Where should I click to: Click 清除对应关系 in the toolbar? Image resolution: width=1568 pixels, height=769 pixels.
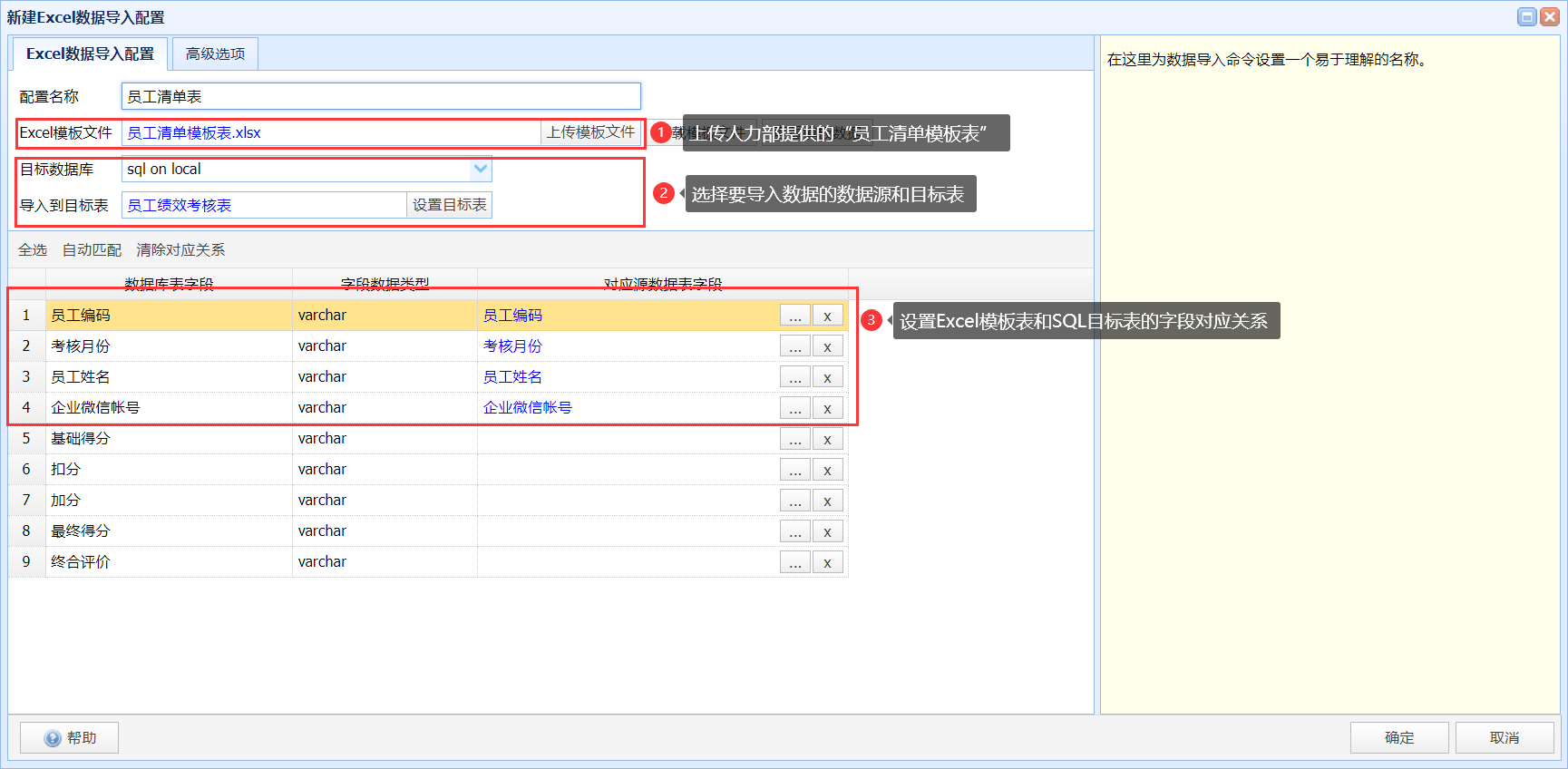click(180, 250)
